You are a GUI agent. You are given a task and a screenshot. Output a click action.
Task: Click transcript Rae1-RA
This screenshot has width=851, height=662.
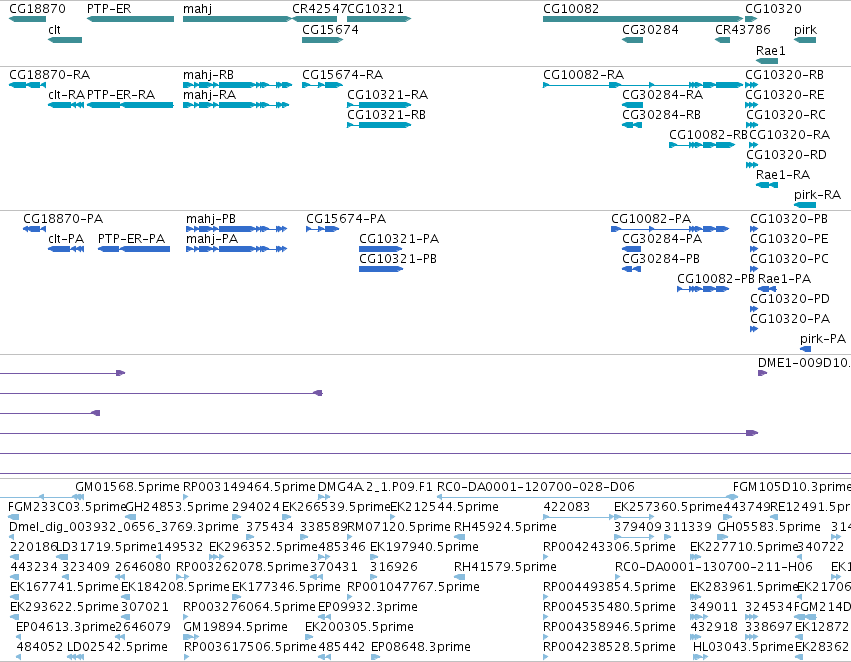783,175
